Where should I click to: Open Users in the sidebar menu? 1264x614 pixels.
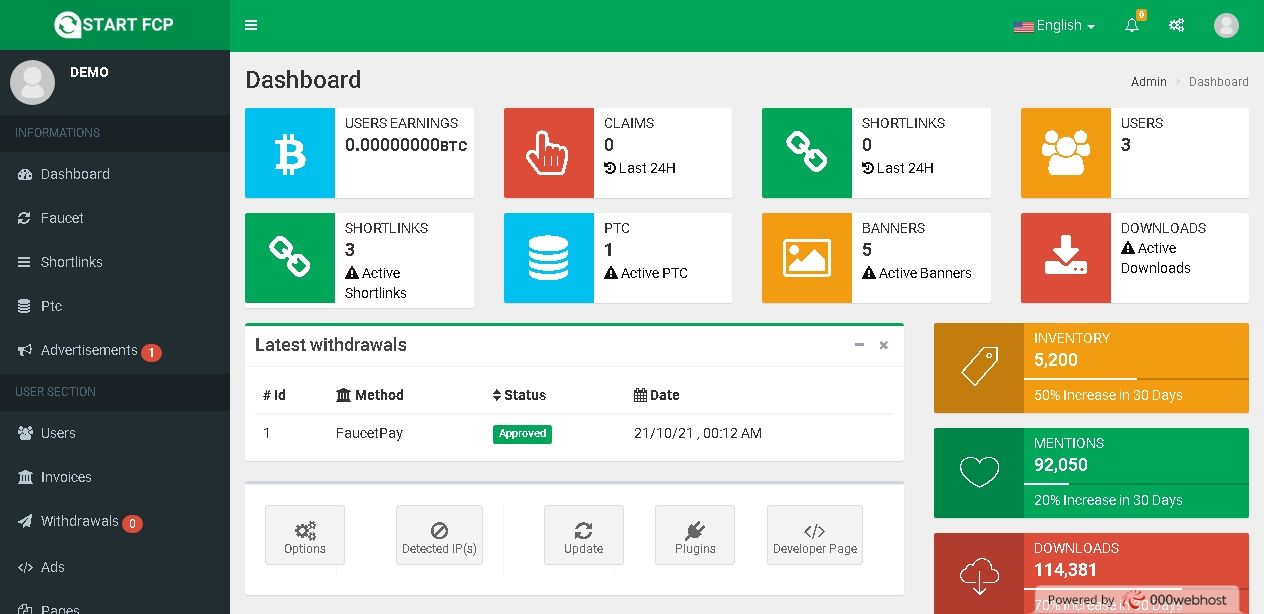point(115,433)
